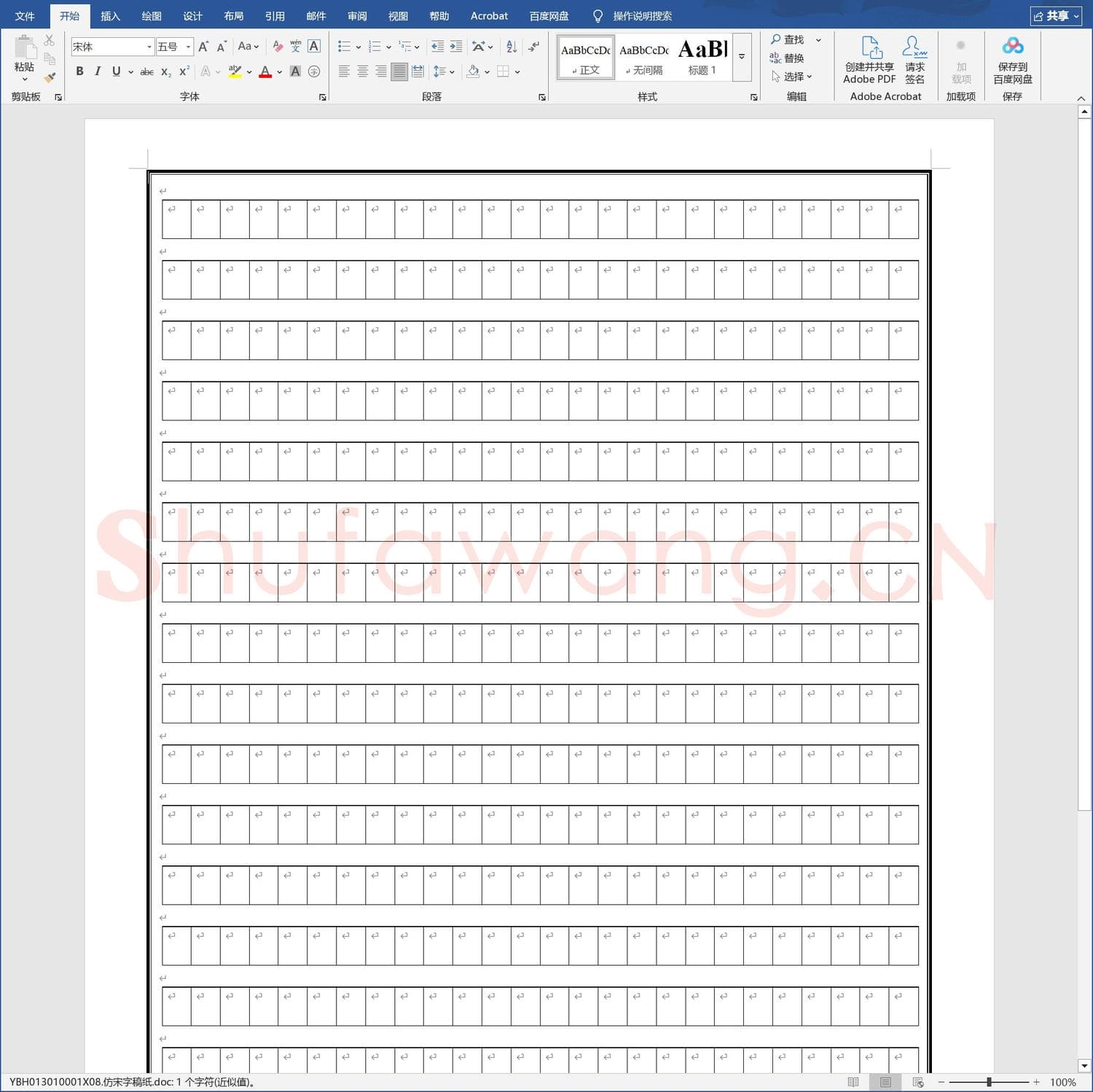Click the Cut scissors icon
The image size is (1093, 1092).
49,40
